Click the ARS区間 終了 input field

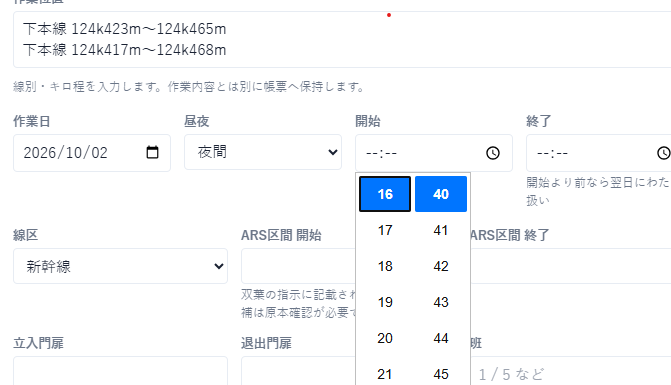point(570,266)
